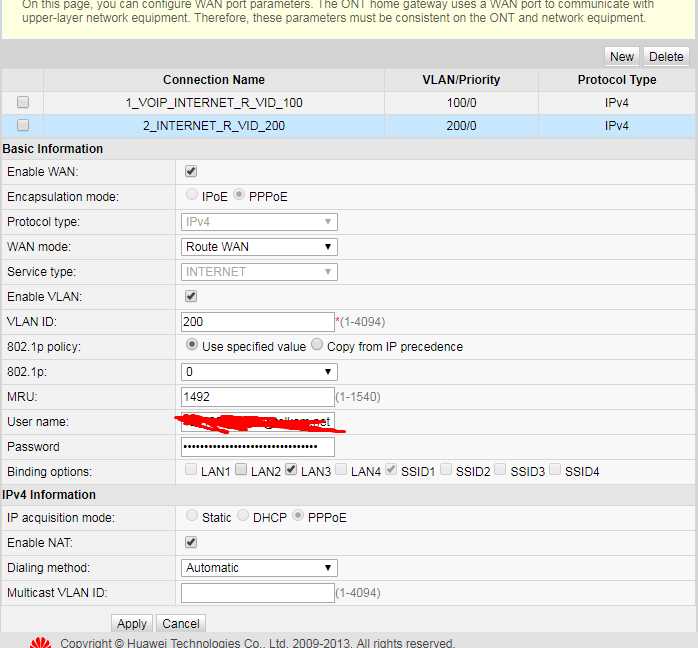
Task: Select PPPoE IP acquisition mode radio
Action: [x=298, y=515]
